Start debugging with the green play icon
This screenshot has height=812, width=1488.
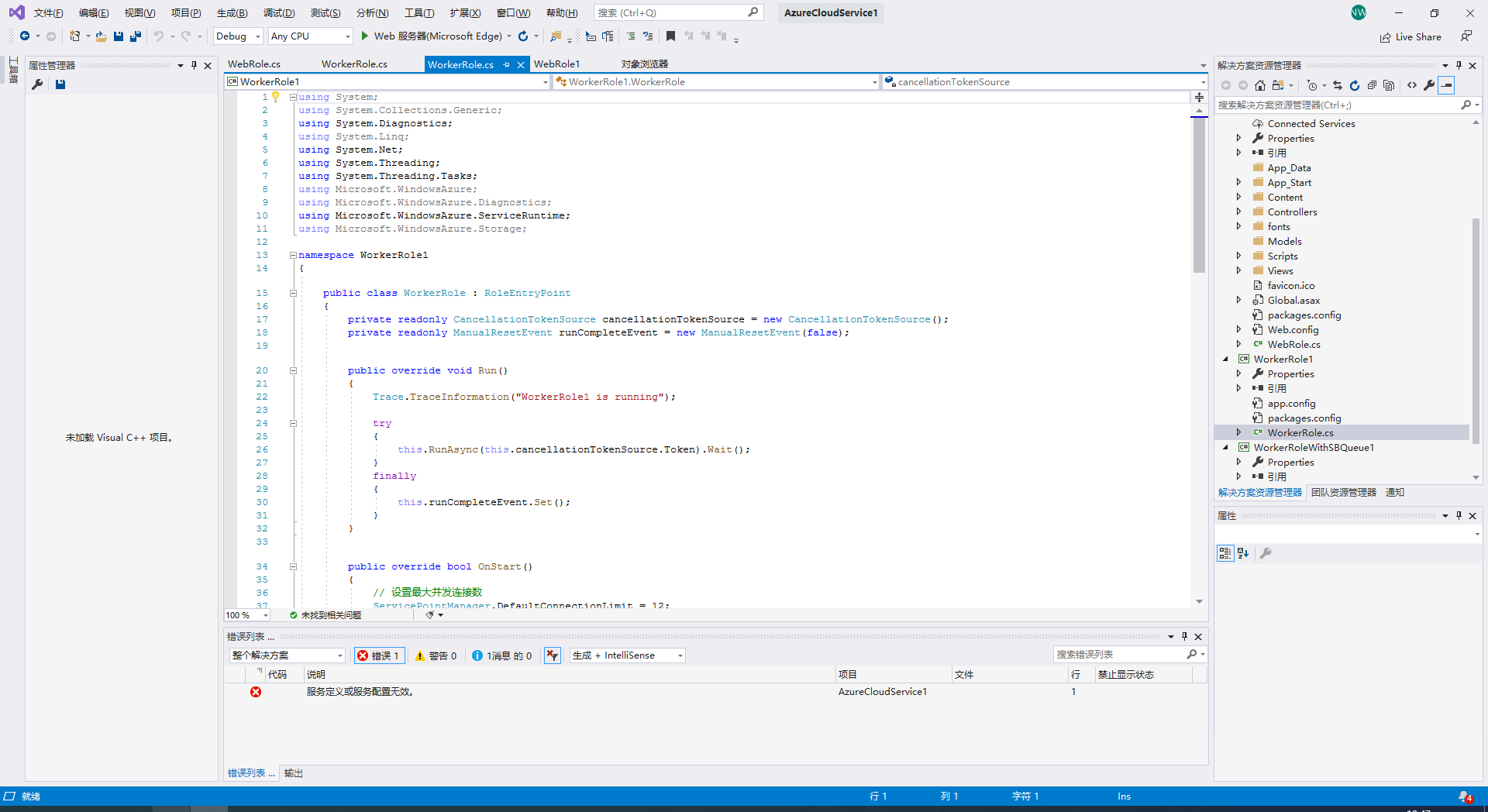[364, 36]
